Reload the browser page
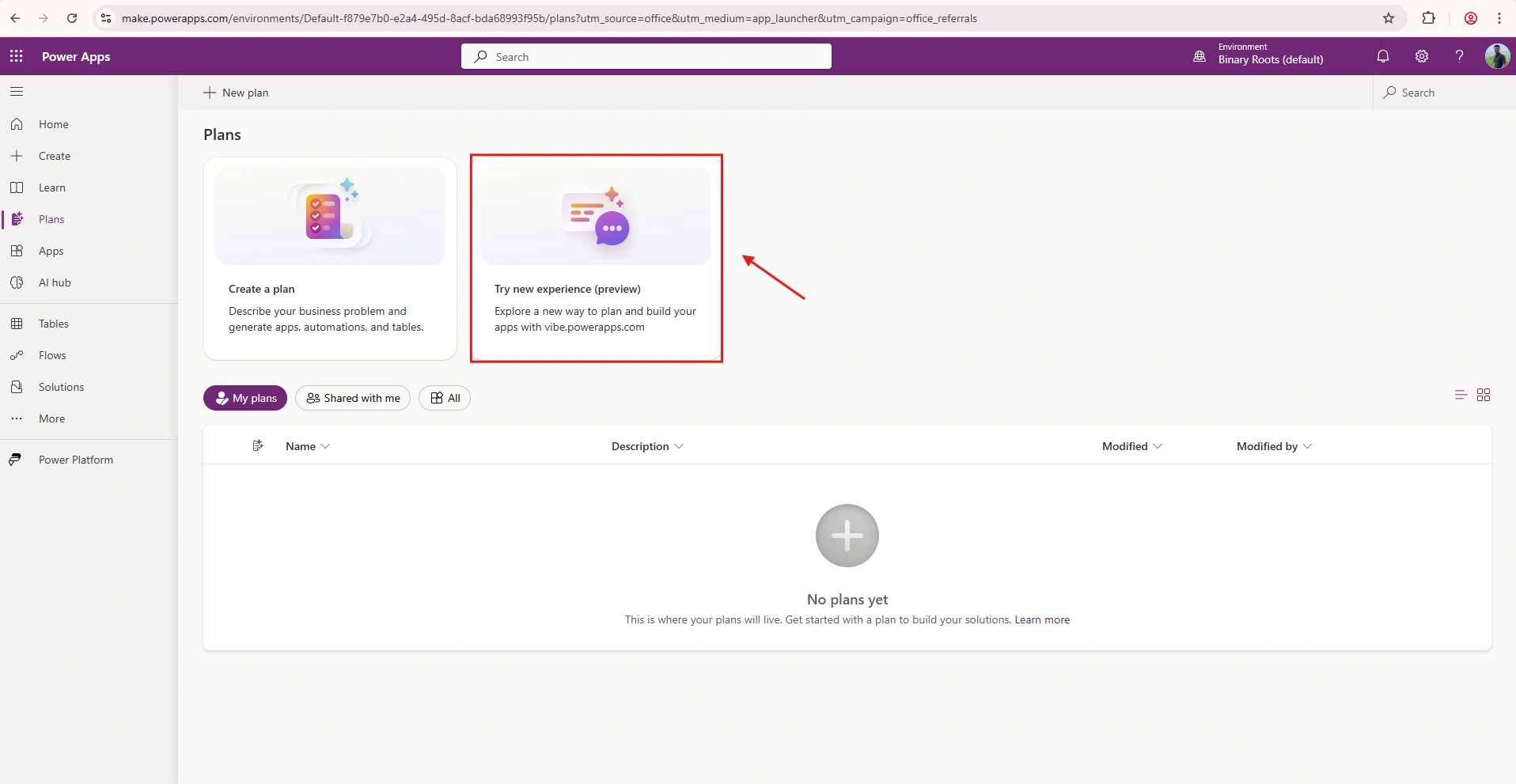This screenshot has width=1516, height=784. pos(72,18)
